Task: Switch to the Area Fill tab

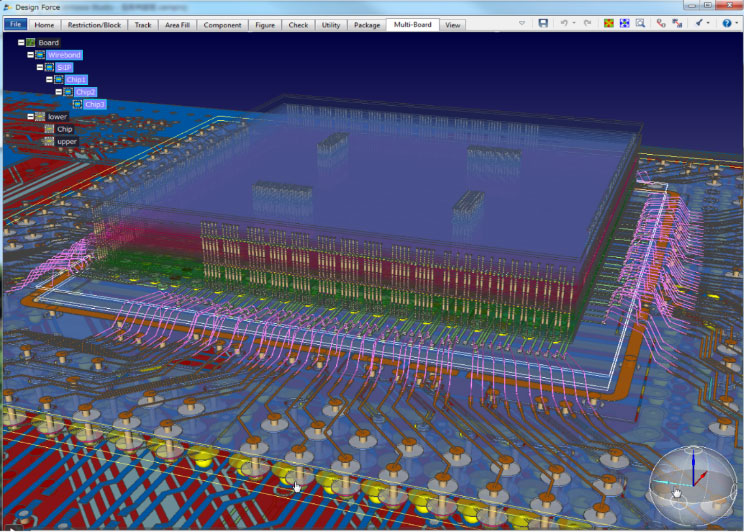Action: pyautogui.click(x=178, y=24)
